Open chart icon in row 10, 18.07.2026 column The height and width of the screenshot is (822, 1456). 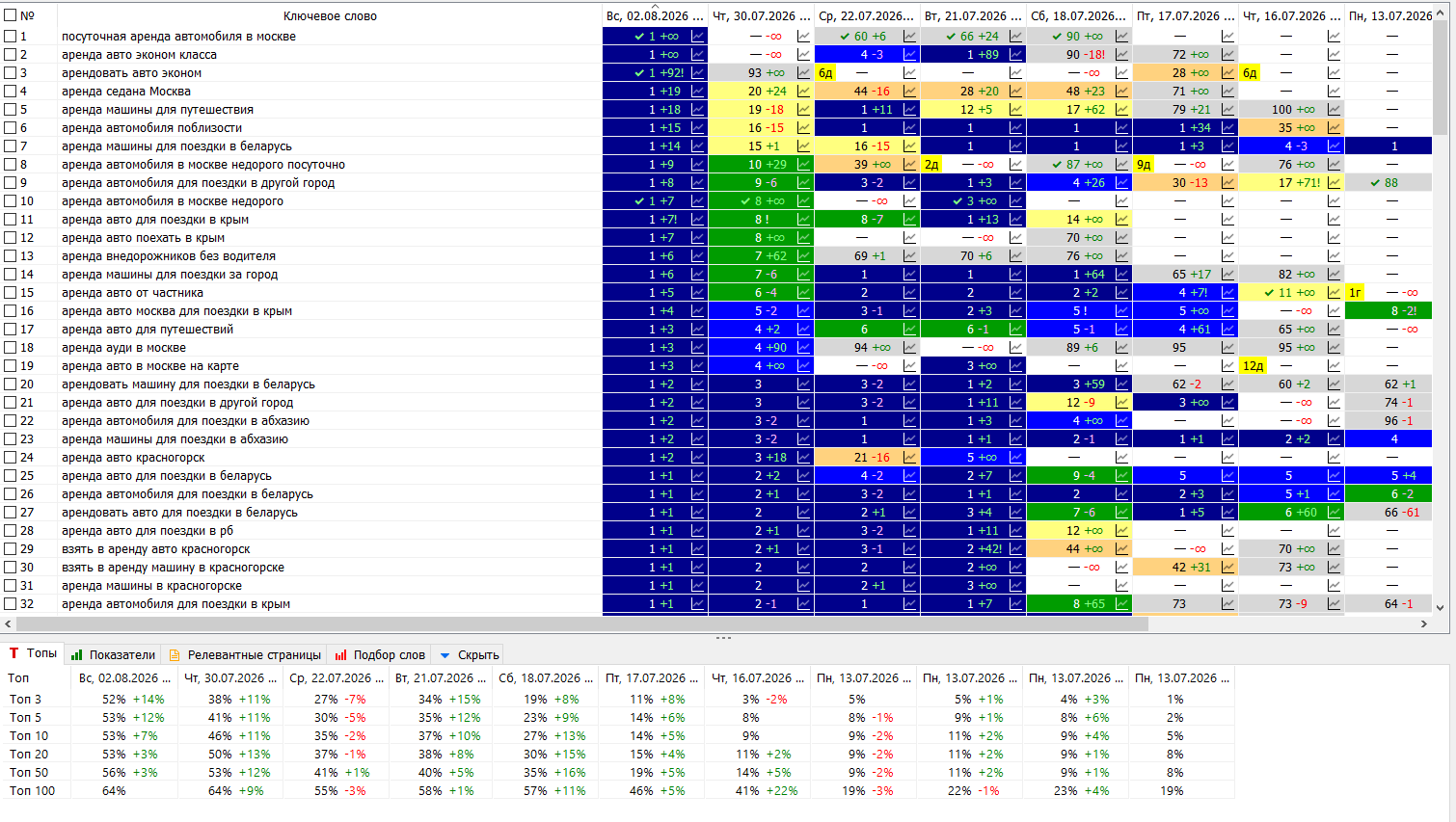coord(1122,200)
